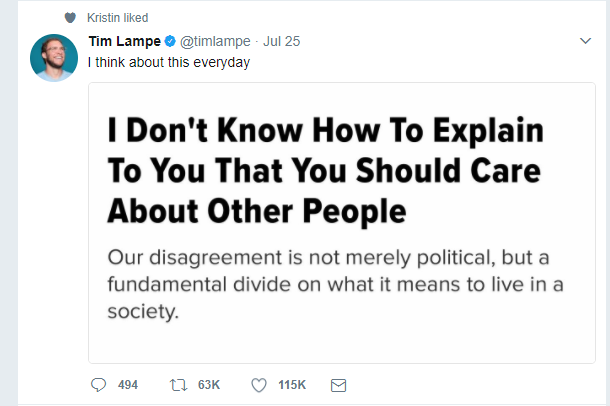Viewport: 610px width, 406px height.
Task: Click the blue verified badge
Action: tap(169, 41)
